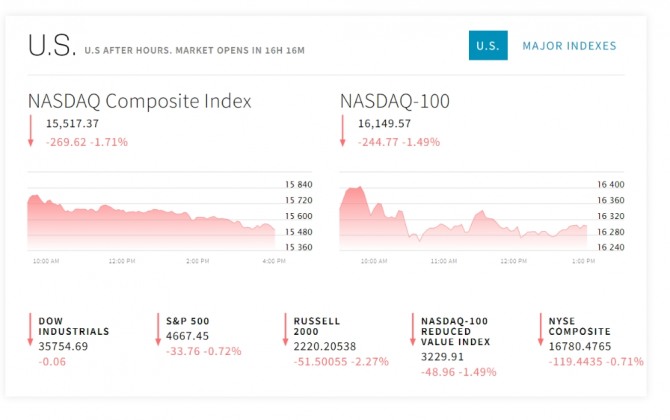Click the NASDAQ-100 area chart
The height and width of the screenshot is (420, 670).
(x=462, y=222)
